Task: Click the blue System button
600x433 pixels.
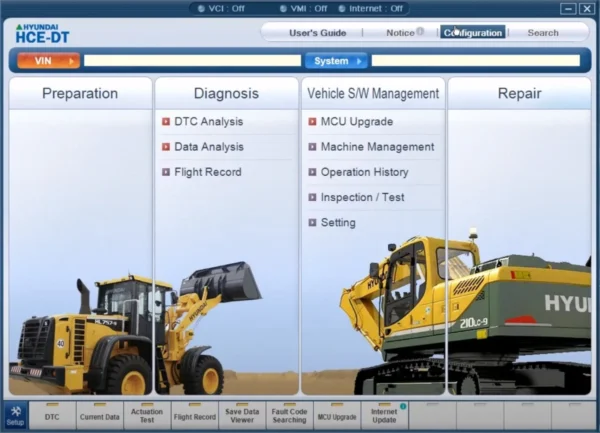Action: pyautogui.click(x=336, y=61)
